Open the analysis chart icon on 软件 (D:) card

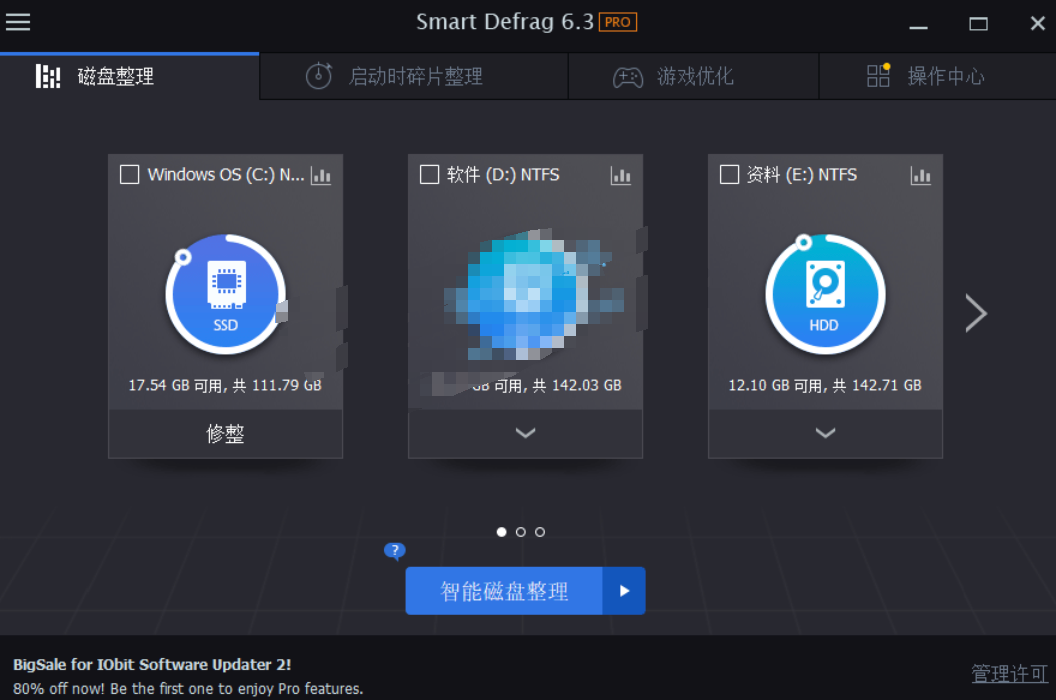[x=621, y=174]
